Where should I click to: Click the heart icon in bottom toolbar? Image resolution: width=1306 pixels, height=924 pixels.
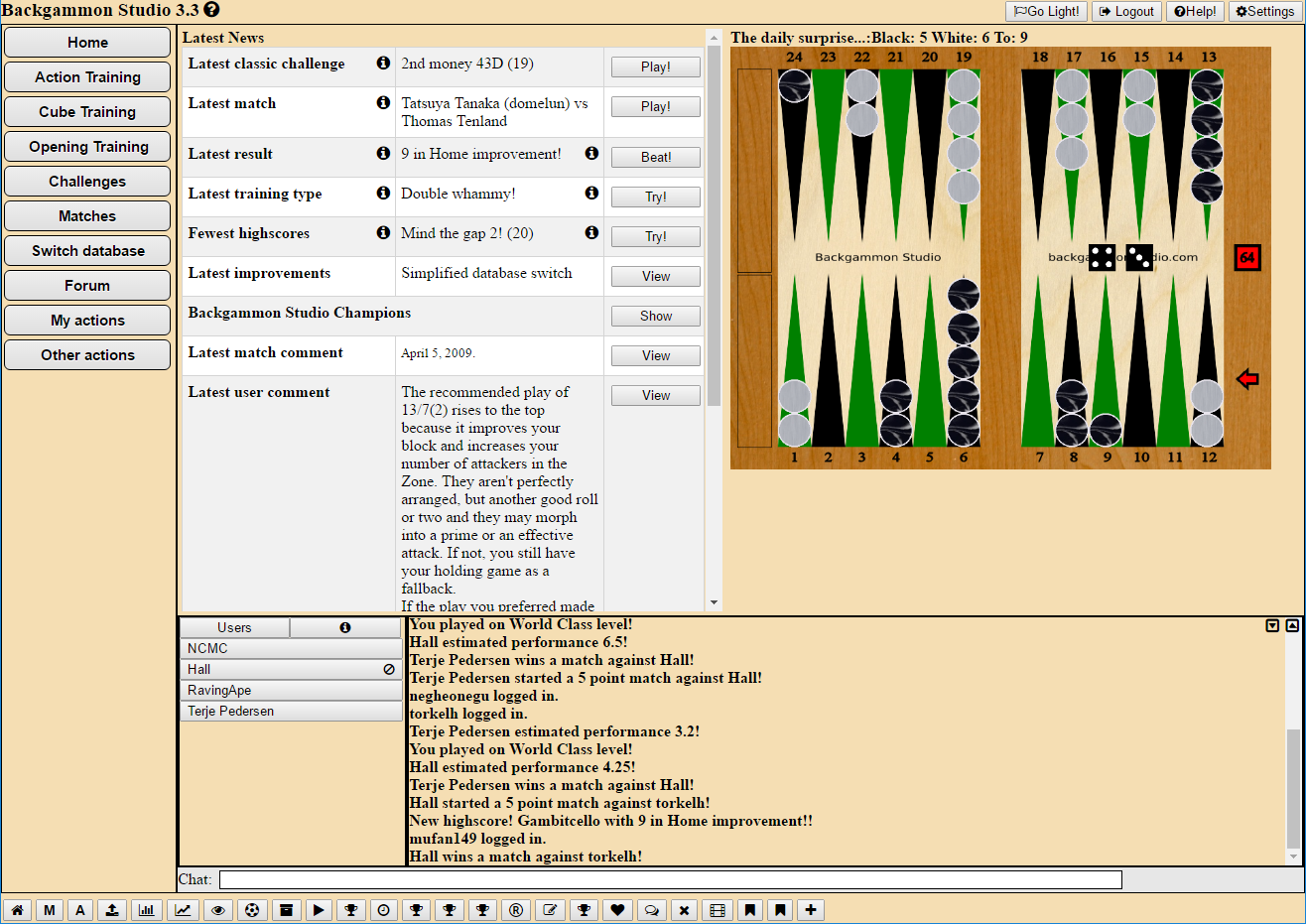(x=617, y=909)
